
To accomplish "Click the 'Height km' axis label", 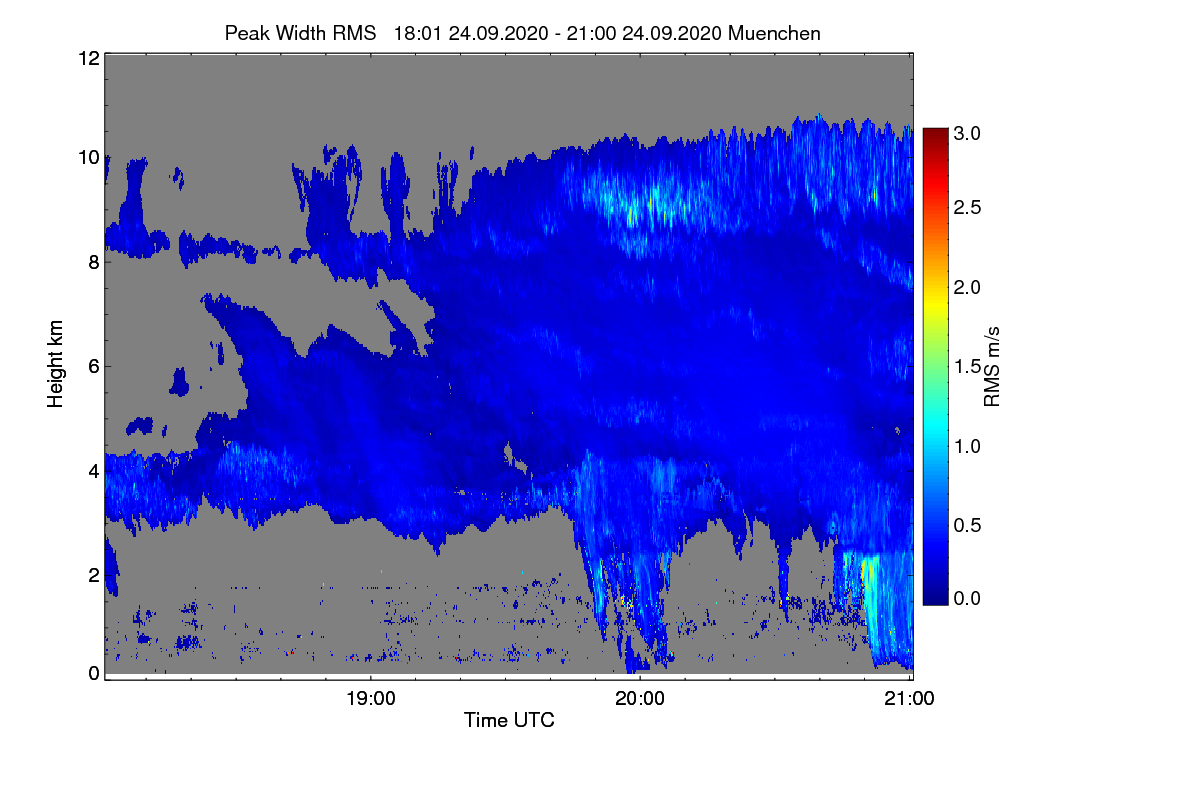I will (56, 365).
